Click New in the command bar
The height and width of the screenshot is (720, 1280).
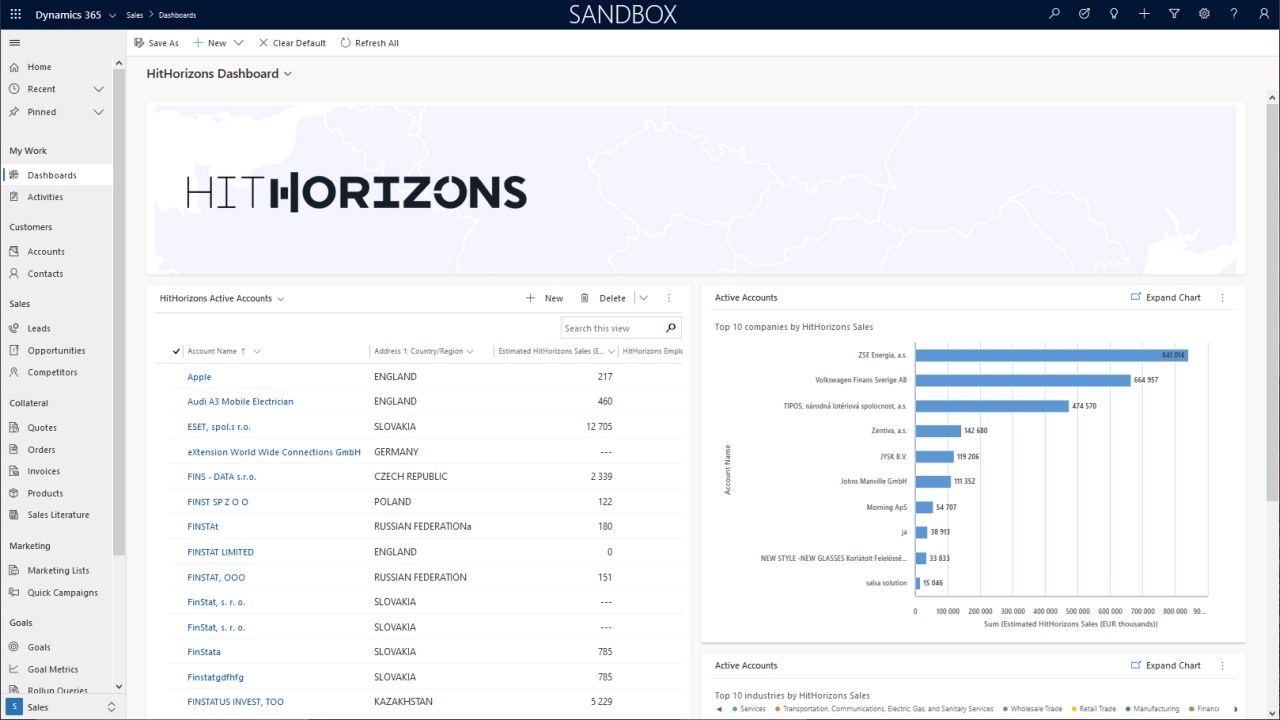coord(210,43)
